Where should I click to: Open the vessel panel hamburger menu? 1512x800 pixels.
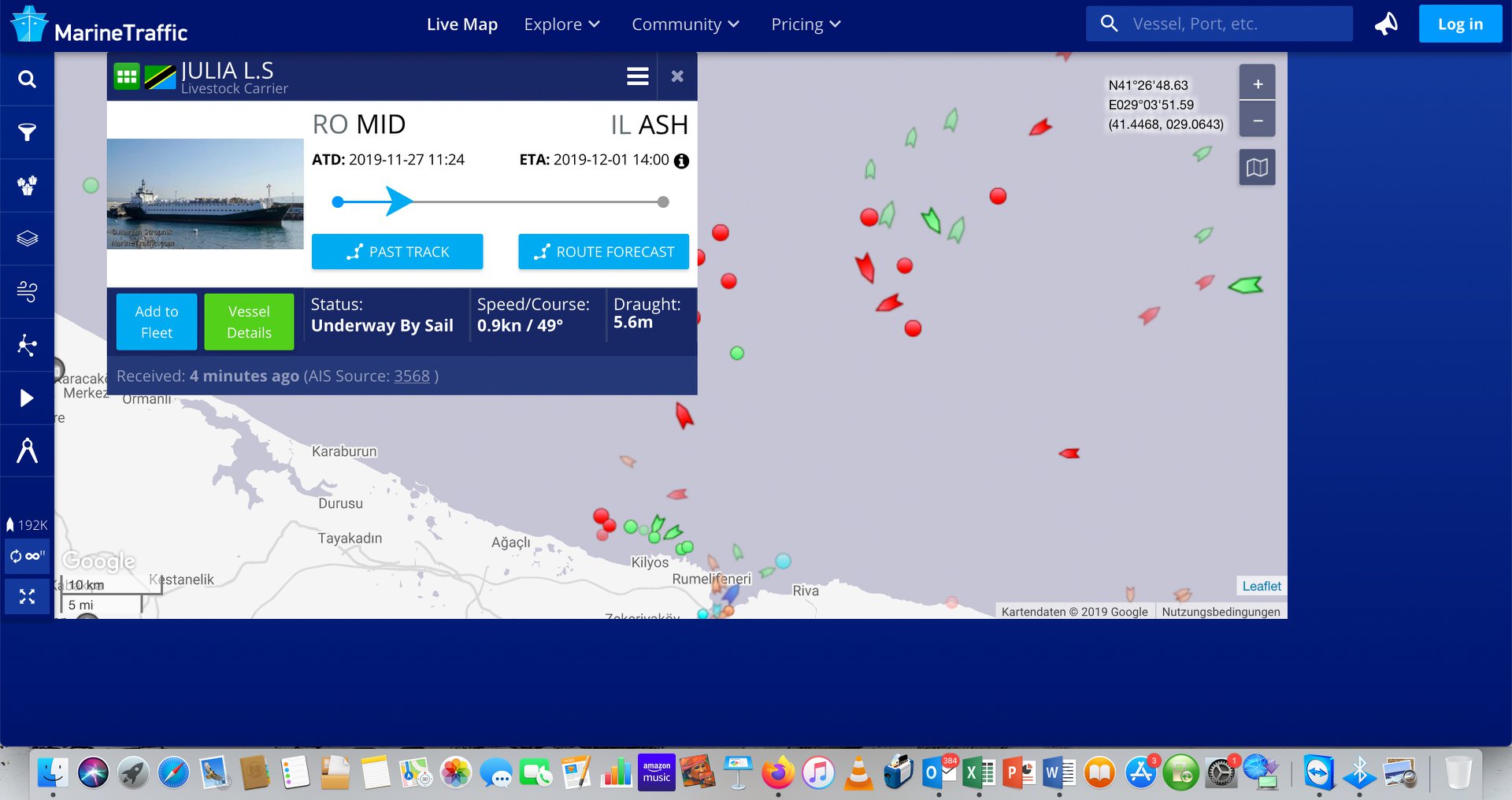[x=638, y=76]
